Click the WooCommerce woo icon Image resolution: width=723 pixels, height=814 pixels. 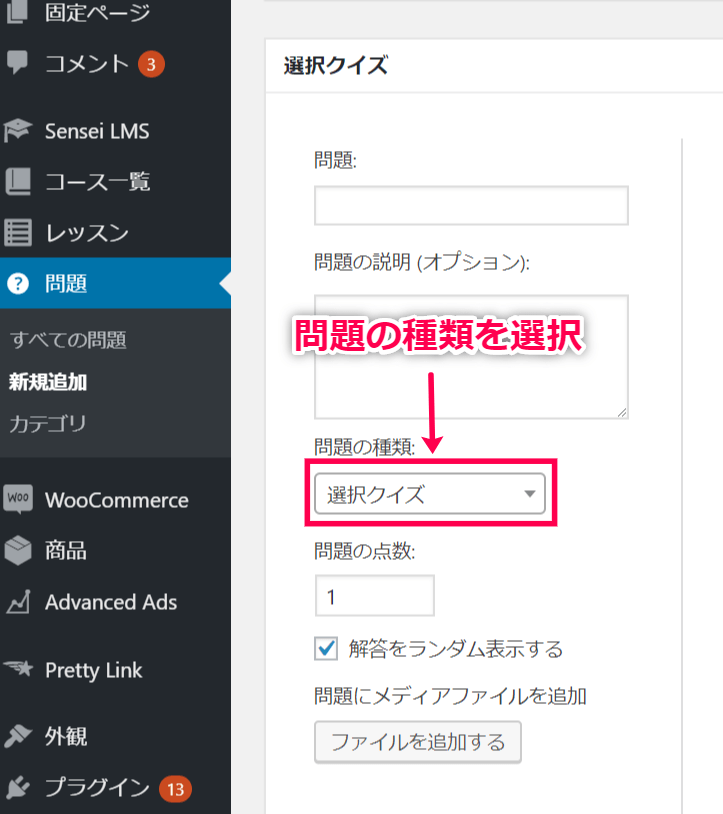18,499
